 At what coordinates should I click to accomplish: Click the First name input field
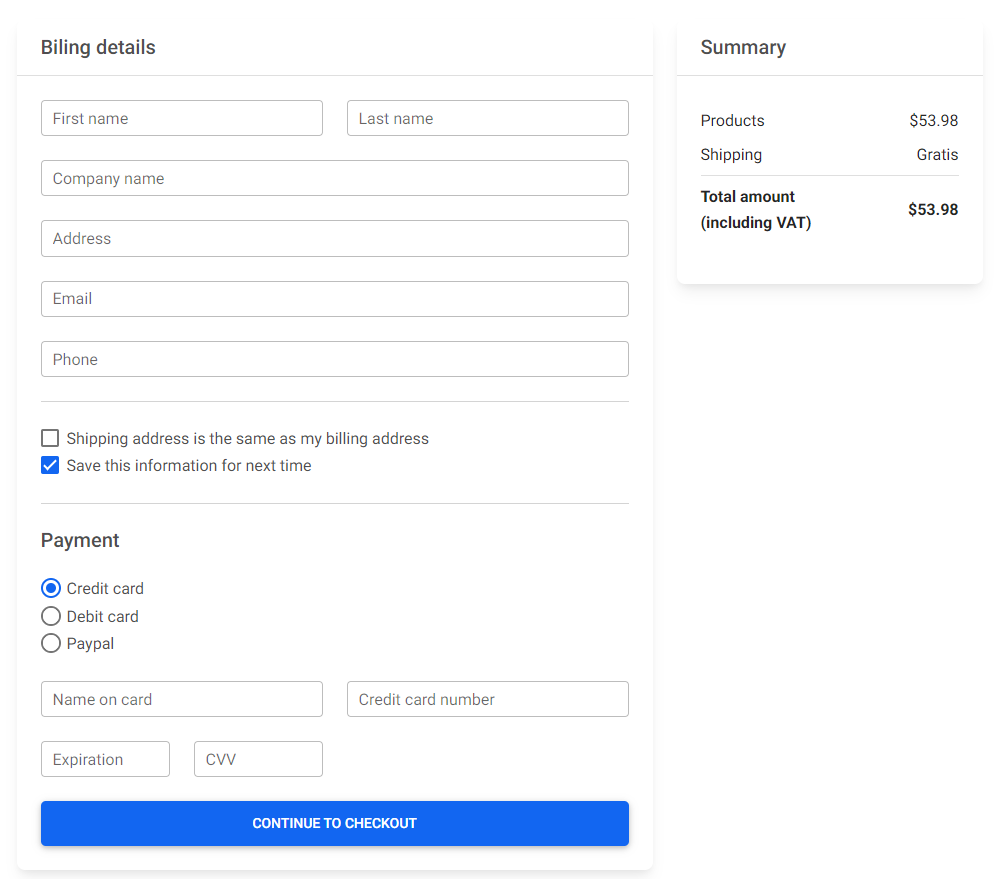[x=181, y=118]
